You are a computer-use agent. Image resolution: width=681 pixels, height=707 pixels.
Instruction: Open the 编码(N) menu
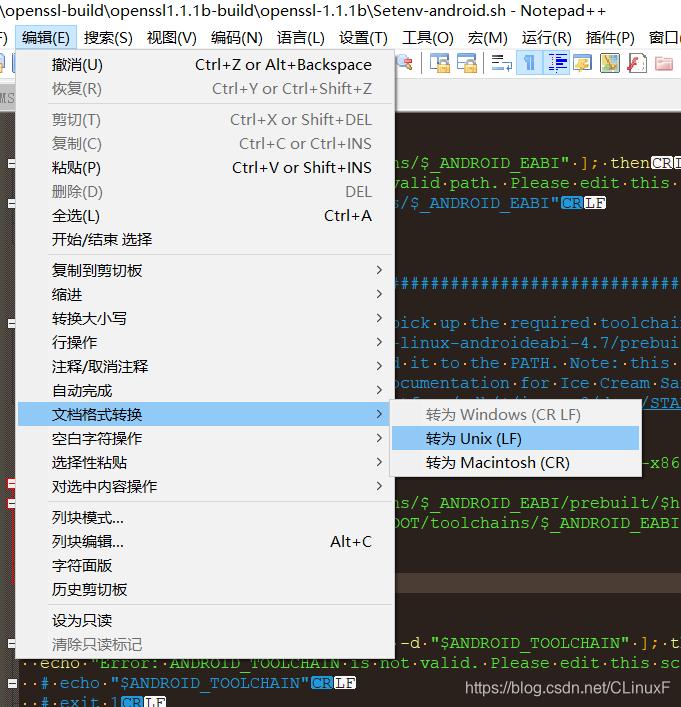[x=237, y=37]
